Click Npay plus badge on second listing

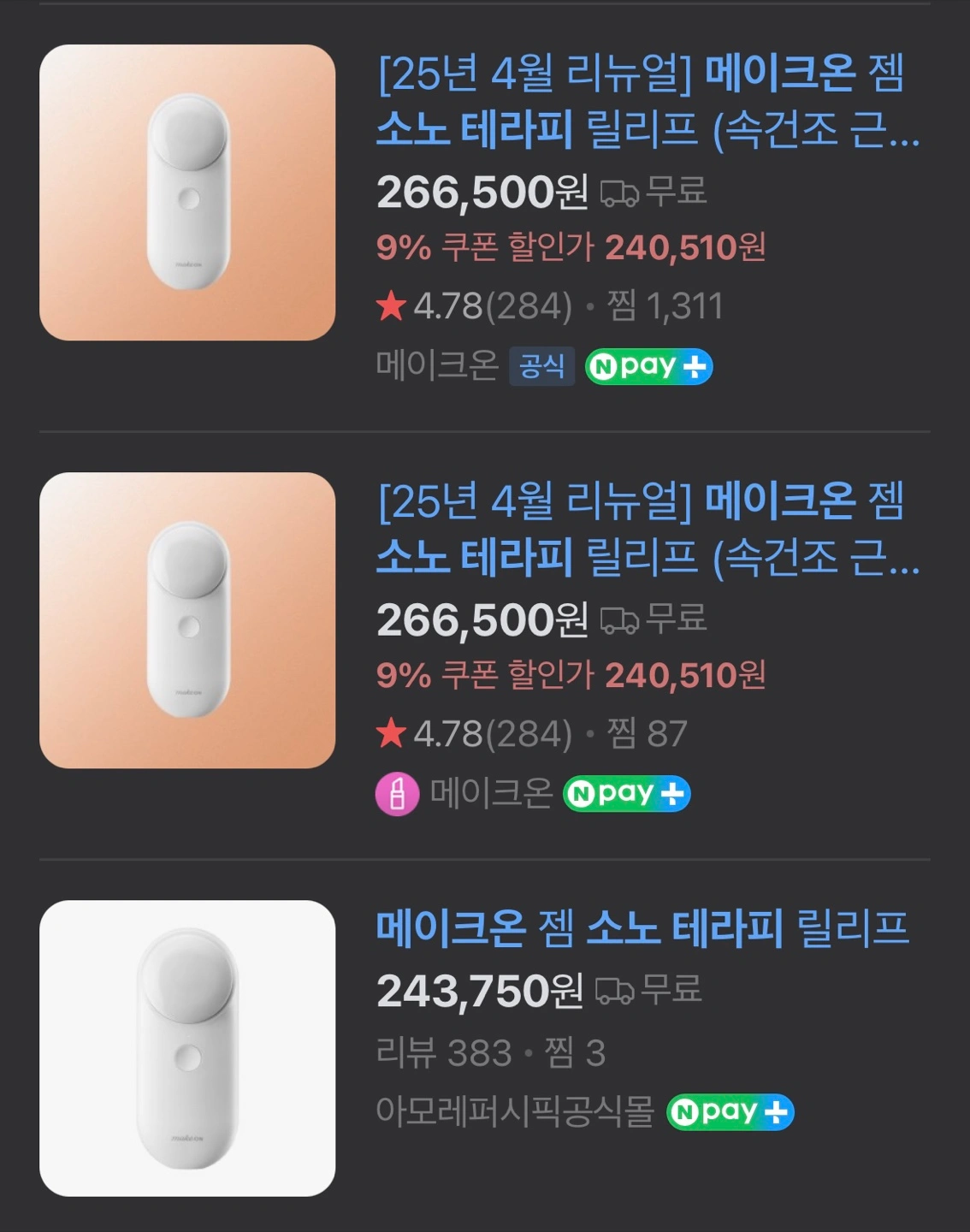tap(626, 794)
